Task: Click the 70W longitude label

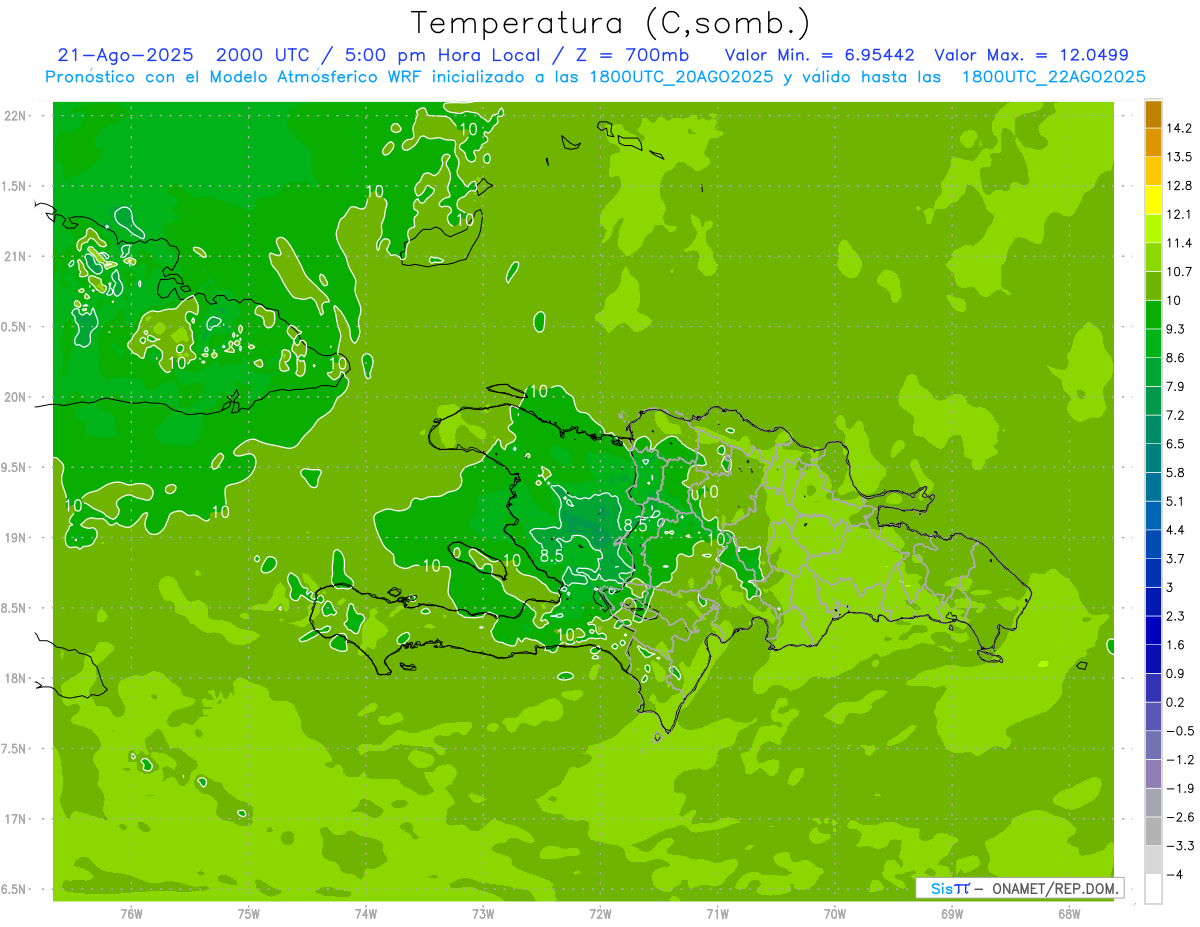Action: click(835, 914)
